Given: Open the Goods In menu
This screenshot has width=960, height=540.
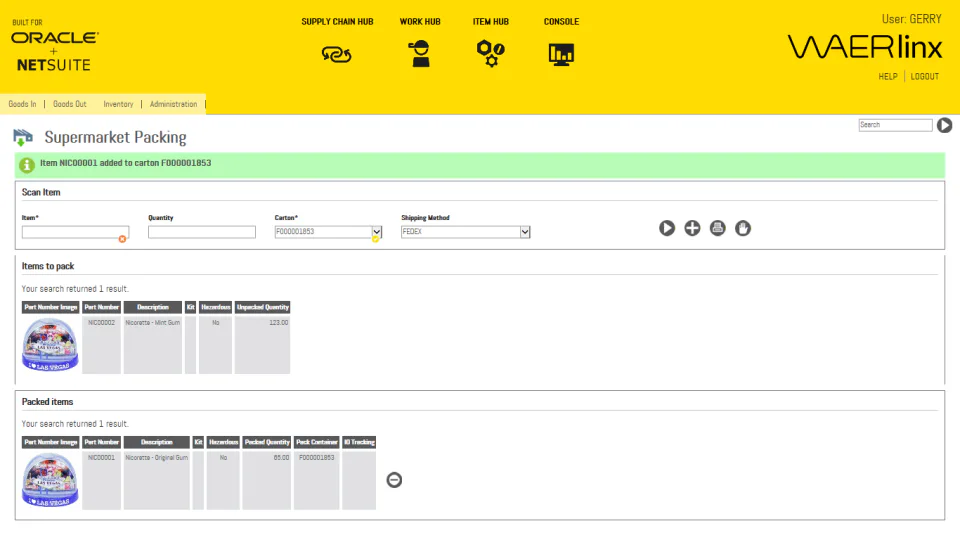Looking at the screenshot, I should (22, 104).
